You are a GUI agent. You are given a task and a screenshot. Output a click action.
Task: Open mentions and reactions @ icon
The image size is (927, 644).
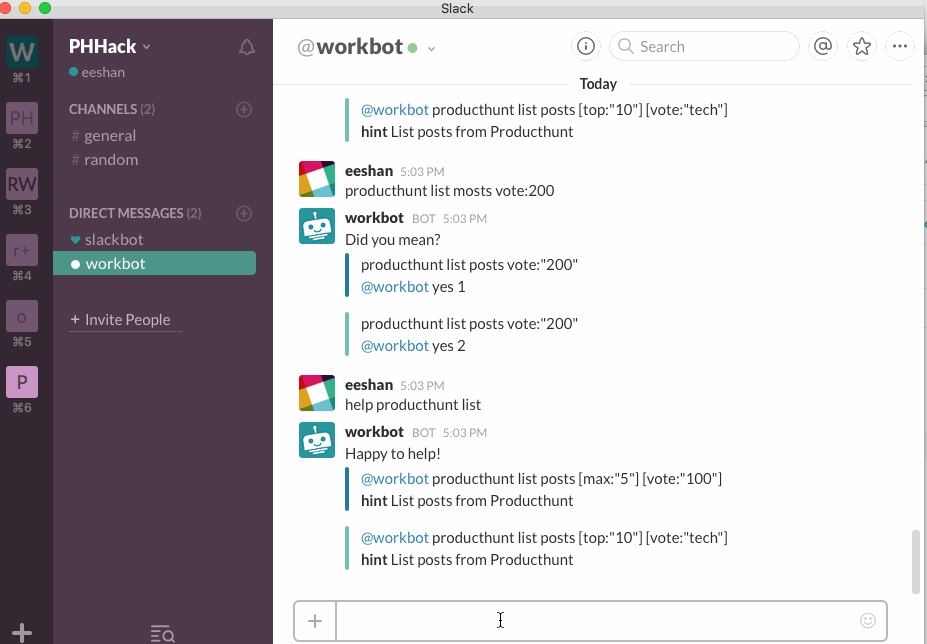tap(823, 46)
